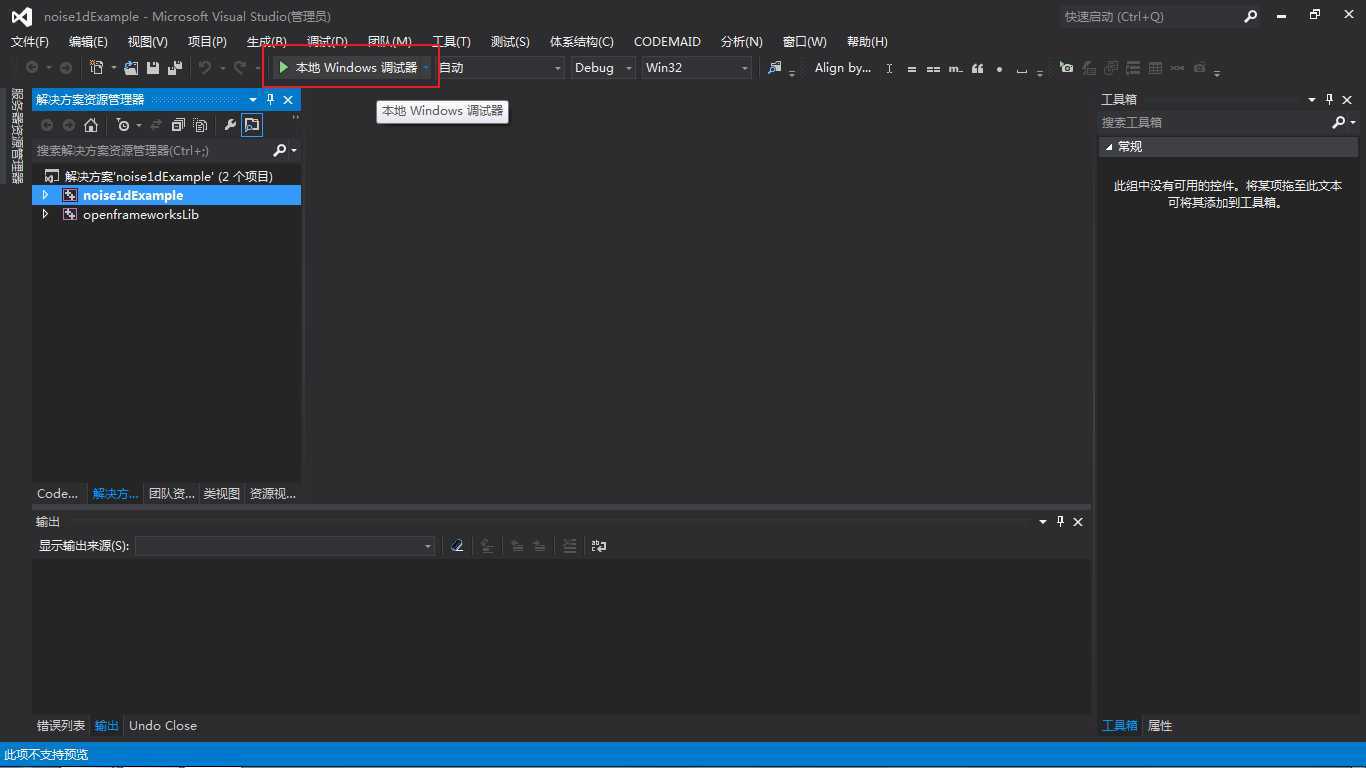Click the Collapse All icon in Solution Explorer
The width and height of the screenshot is (1366, 768).
tap(178, 125)
